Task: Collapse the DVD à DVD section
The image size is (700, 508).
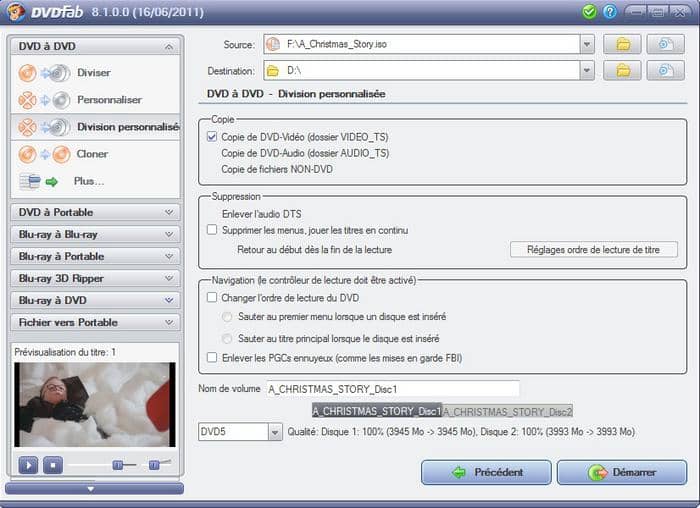Action: pos(169,46)
